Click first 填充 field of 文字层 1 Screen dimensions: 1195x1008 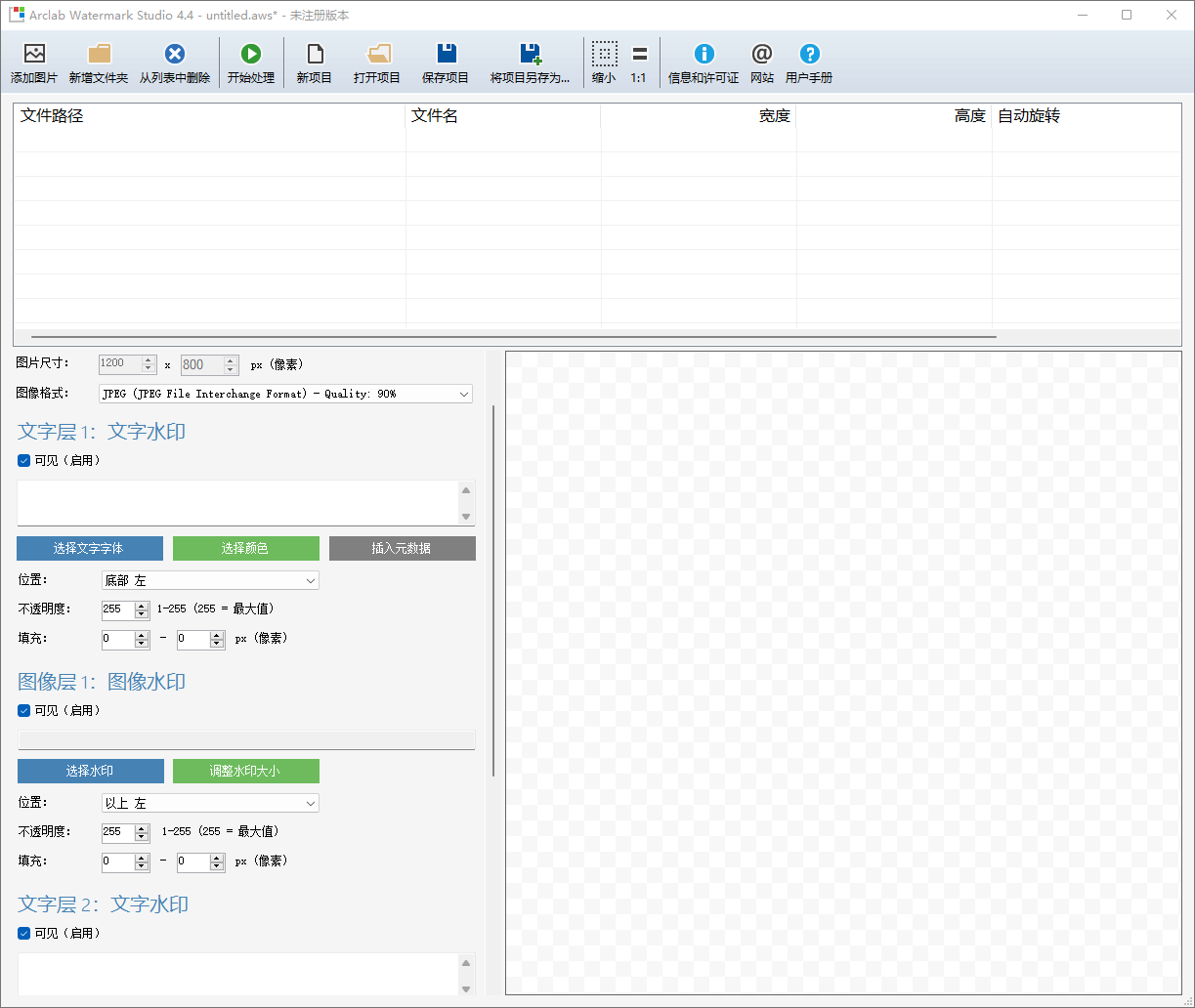[117, 640]
